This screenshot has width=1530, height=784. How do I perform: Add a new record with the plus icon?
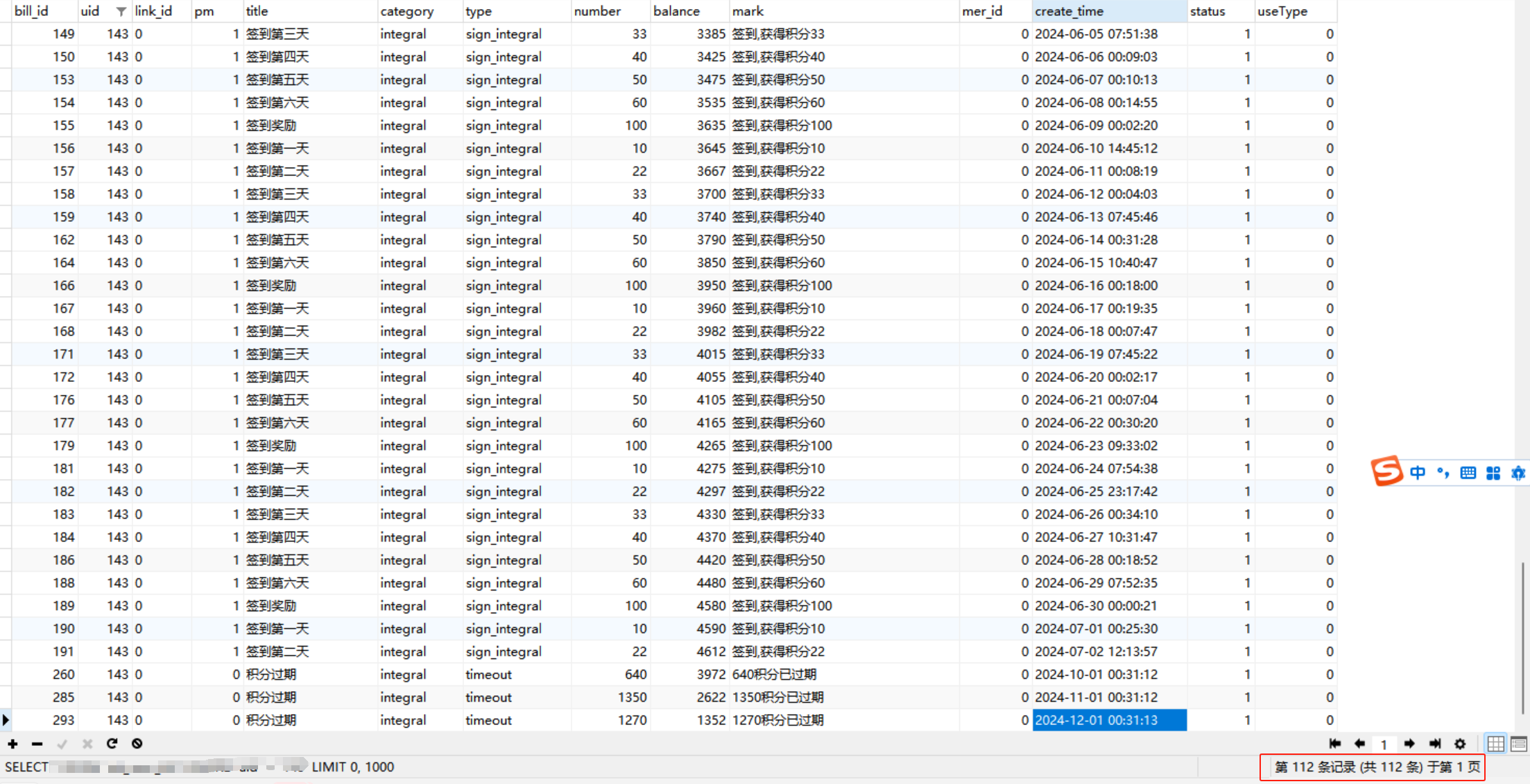12,744
